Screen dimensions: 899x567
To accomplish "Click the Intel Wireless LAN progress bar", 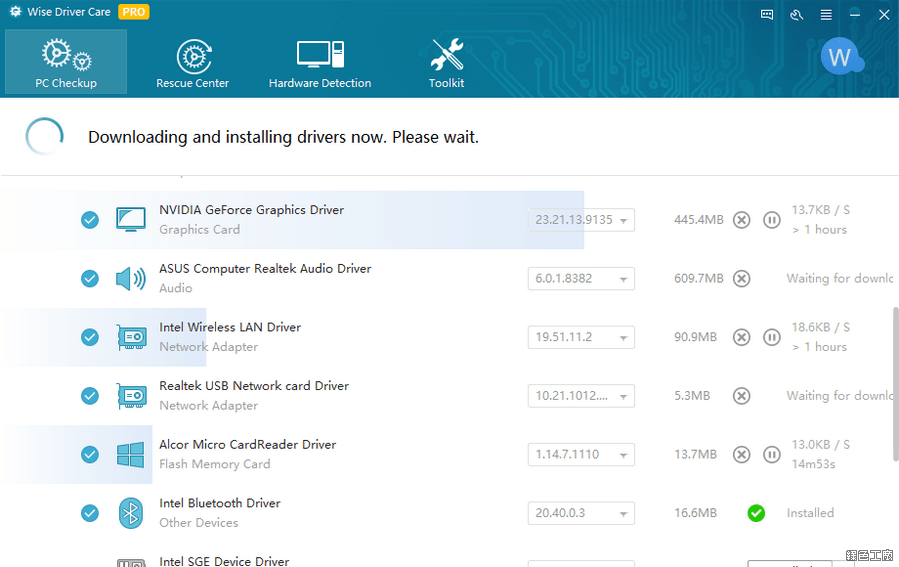I will (103, 337).
